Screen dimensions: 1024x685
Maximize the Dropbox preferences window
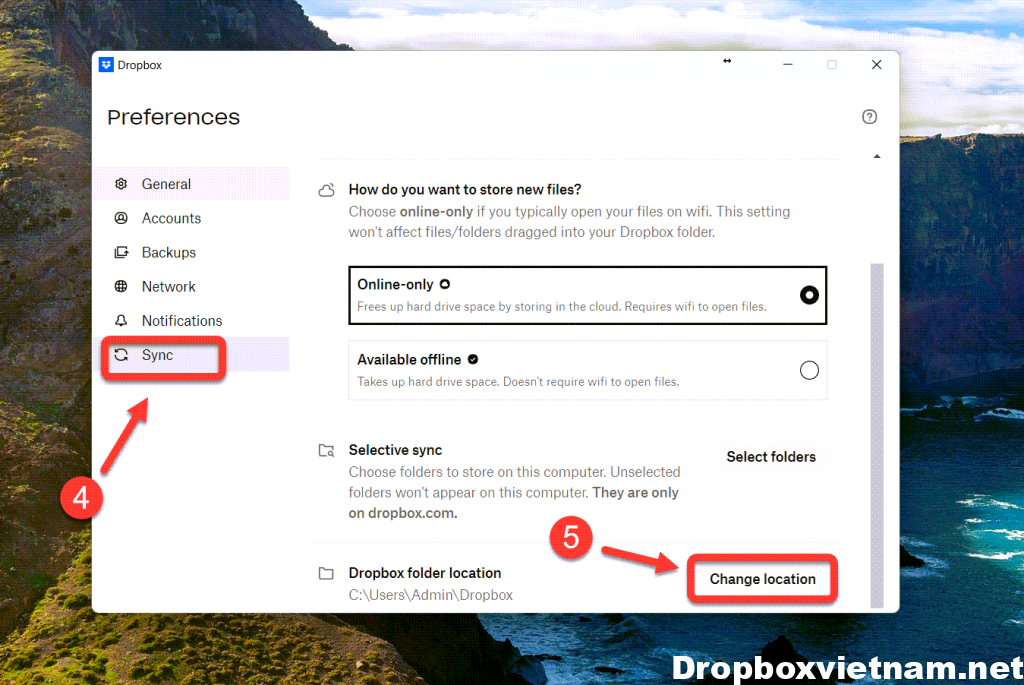pos(831,65)
